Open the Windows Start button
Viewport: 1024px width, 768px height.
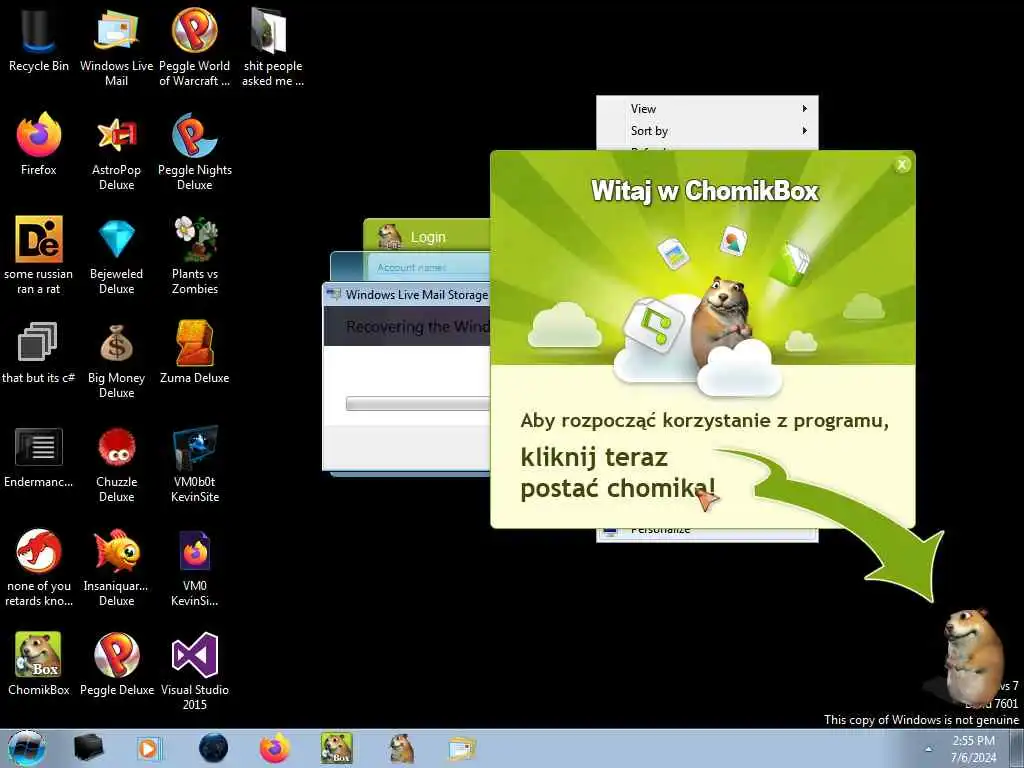click(27, 748)
